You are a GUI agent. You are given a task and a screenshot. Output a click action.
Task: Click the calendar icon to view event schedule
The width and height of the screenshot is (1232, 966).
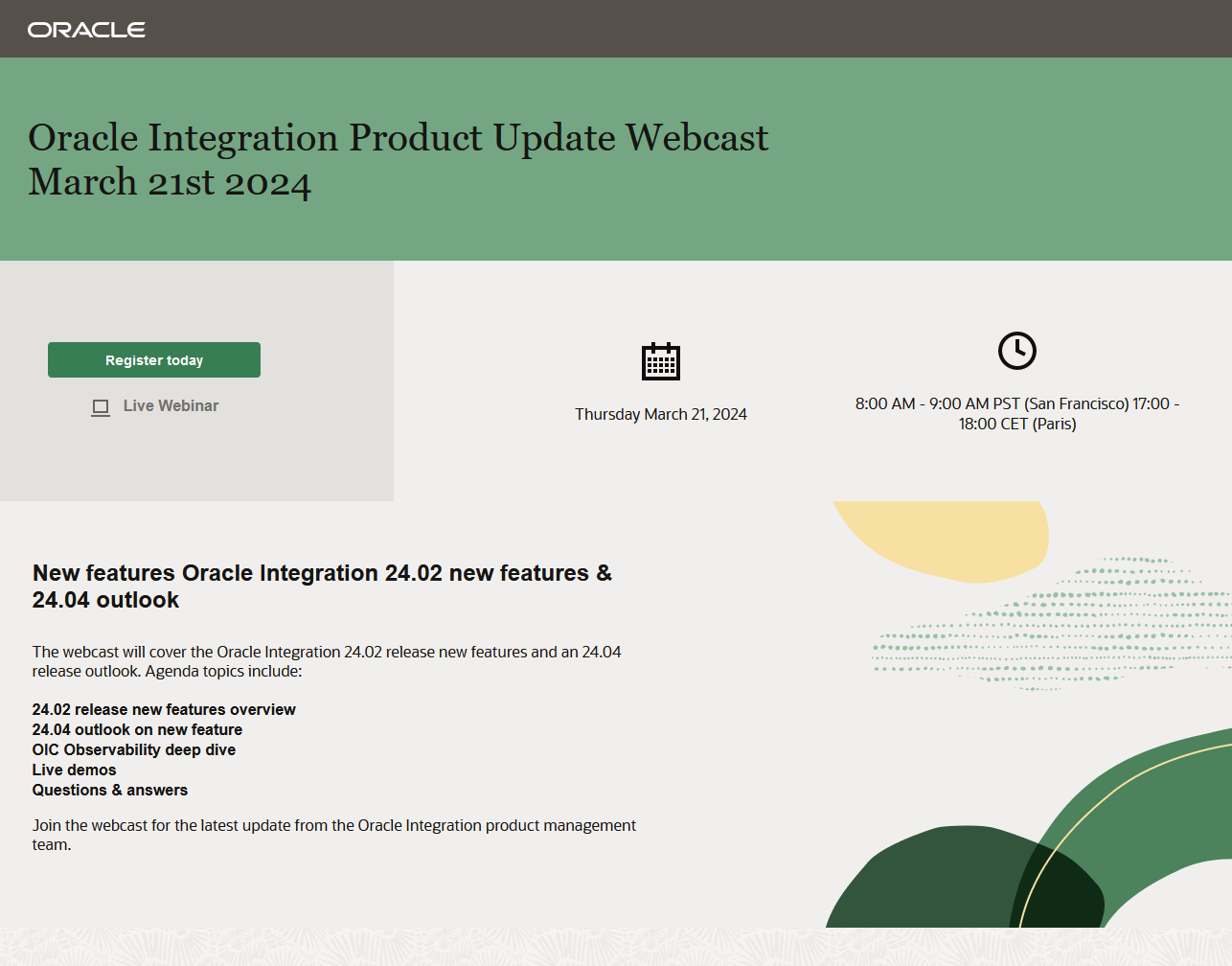click(661, 361)
